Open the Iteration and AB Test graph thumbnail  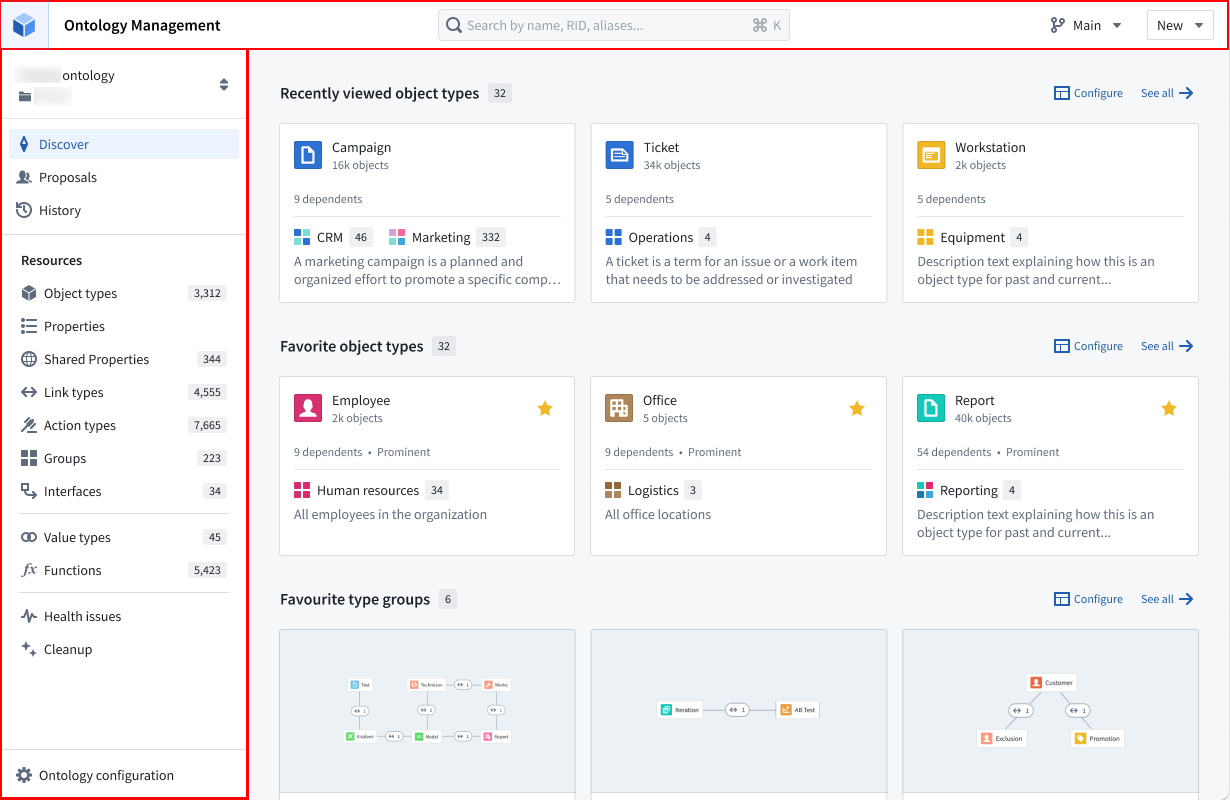(739, 711)
